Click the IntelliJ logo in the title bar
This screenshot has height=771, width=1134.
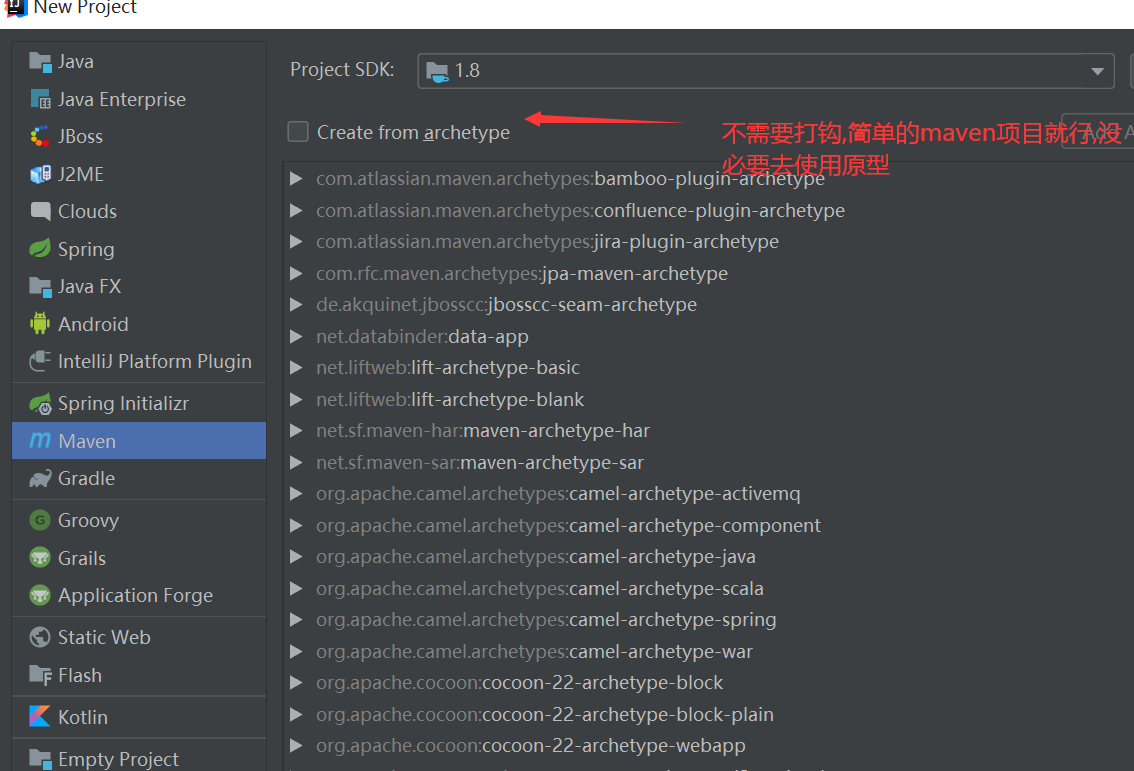click(16, 8)
